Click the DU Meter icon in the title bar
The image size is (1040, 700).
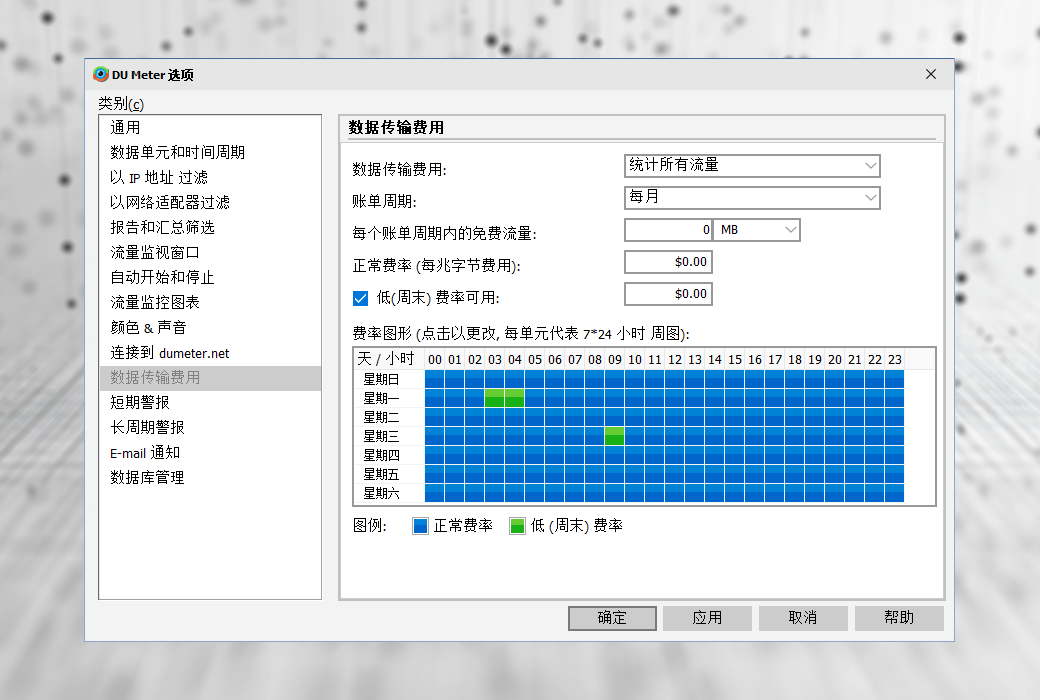click(100, 74)
